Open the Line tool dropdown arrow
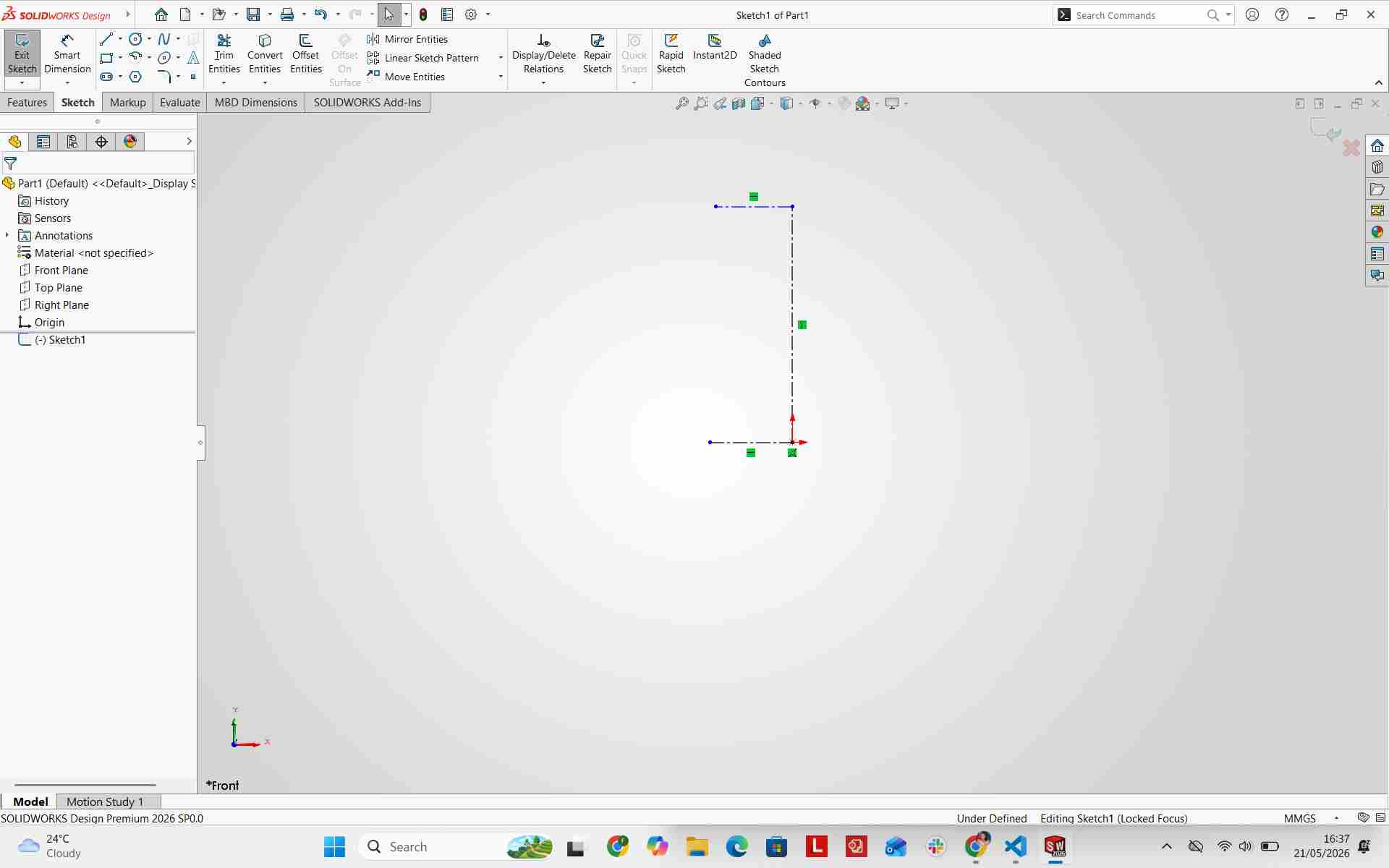Screen dimensions: 1389x868 click(x=120, y=39)
